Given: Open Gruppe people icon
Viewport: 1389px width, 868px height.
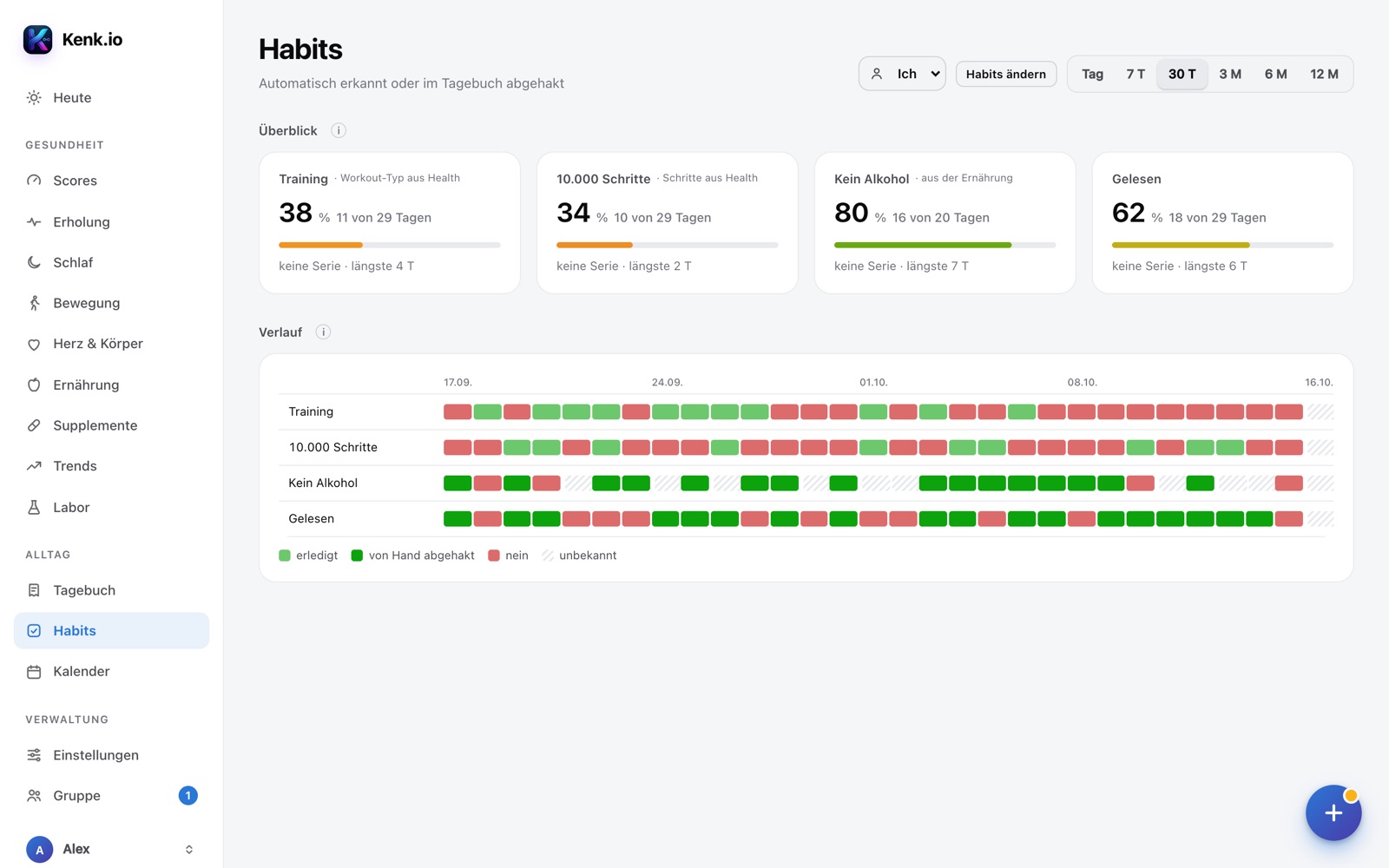Looking at the screenshot, I should (x=34, y=796).
